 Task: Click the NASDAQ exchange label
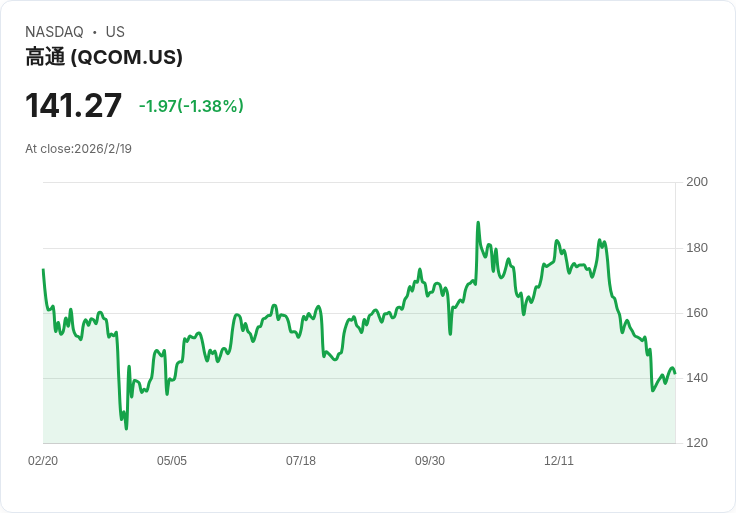tap(54, 32)
